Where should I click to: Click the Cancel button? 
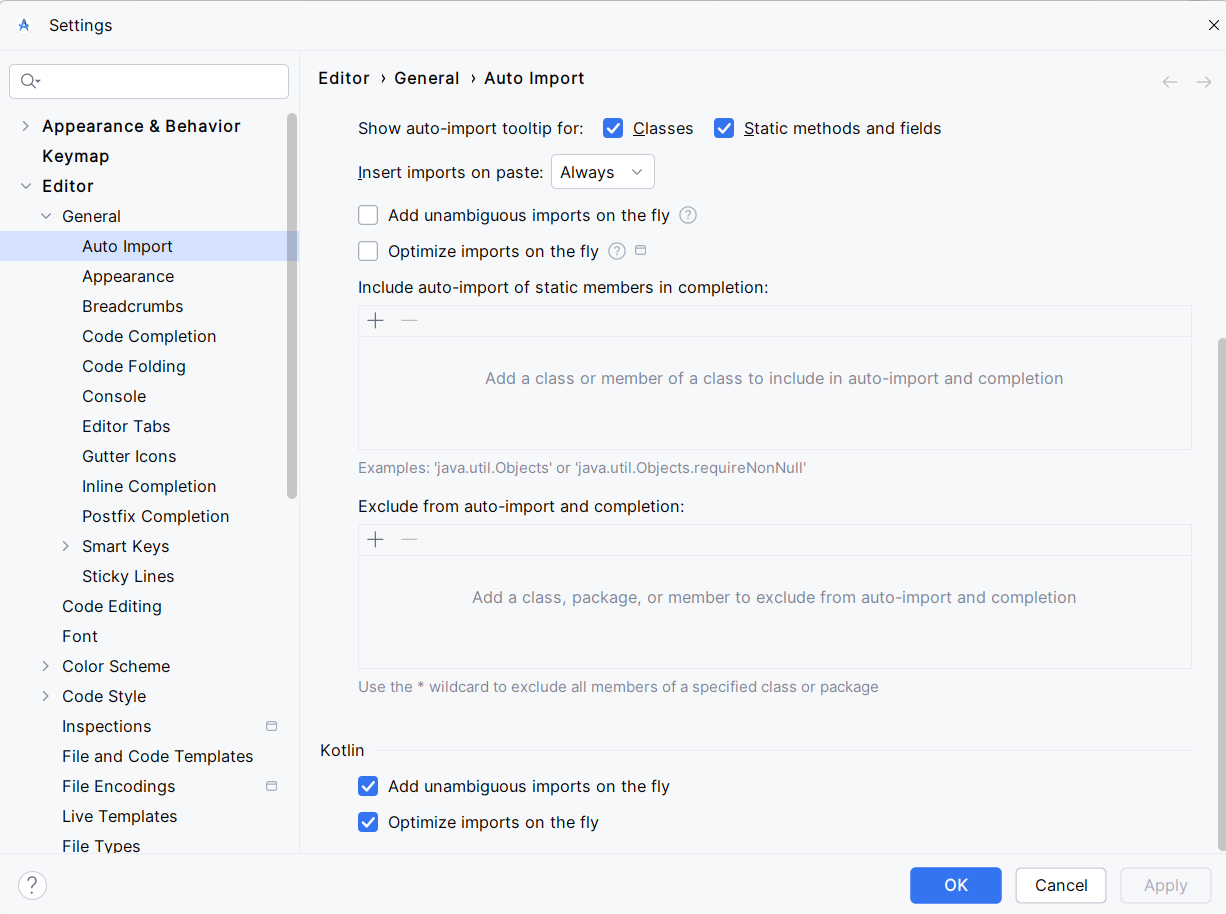(x=1060, y=885)
